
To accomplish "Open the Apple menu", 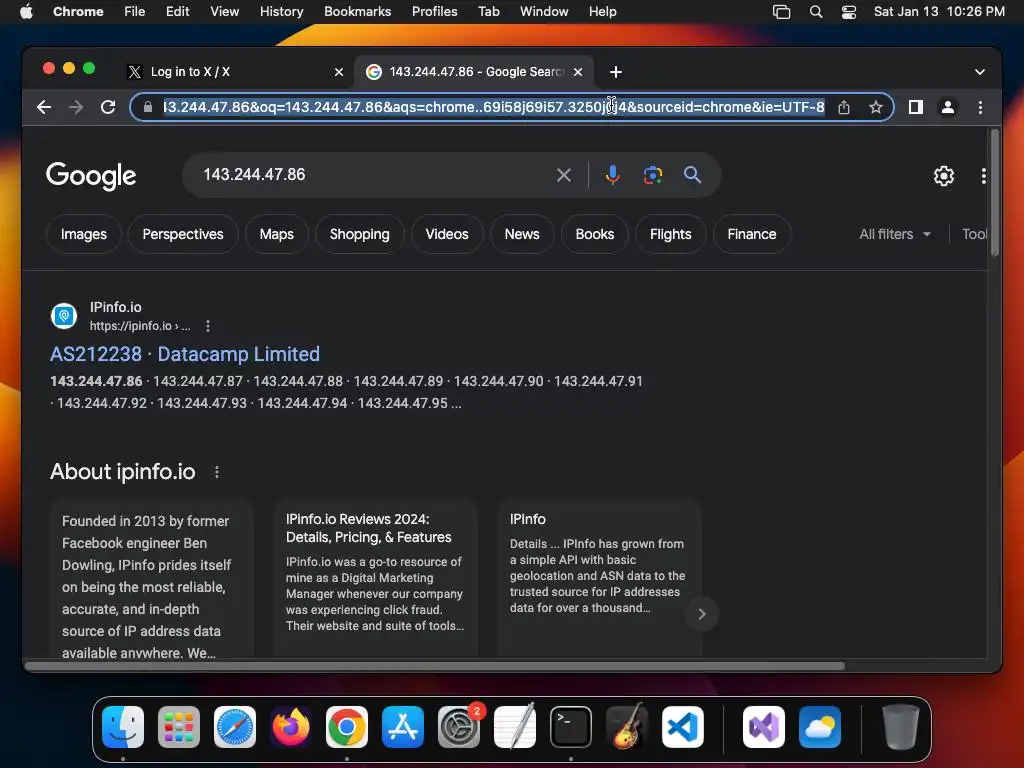I will tap(25, 12).
